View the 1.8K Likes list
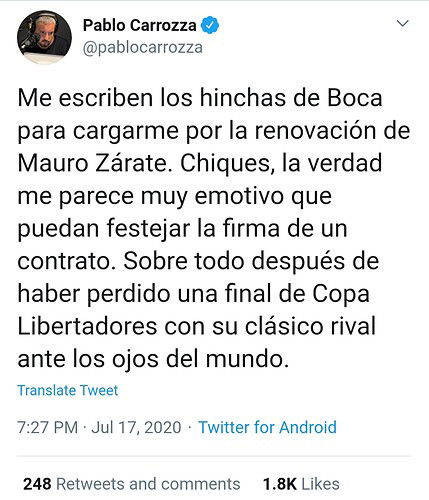This screenshot has width=429, height=500. tap(301, 484)
